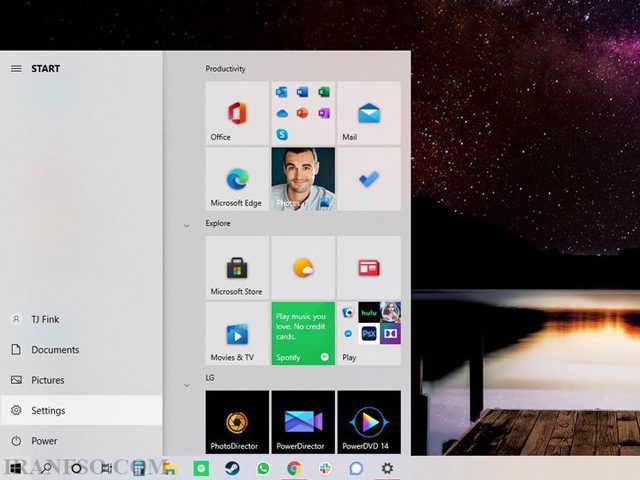The image size is (640, 480).
Task: Toggle the START hamburger menu
Action: point(16,69)
